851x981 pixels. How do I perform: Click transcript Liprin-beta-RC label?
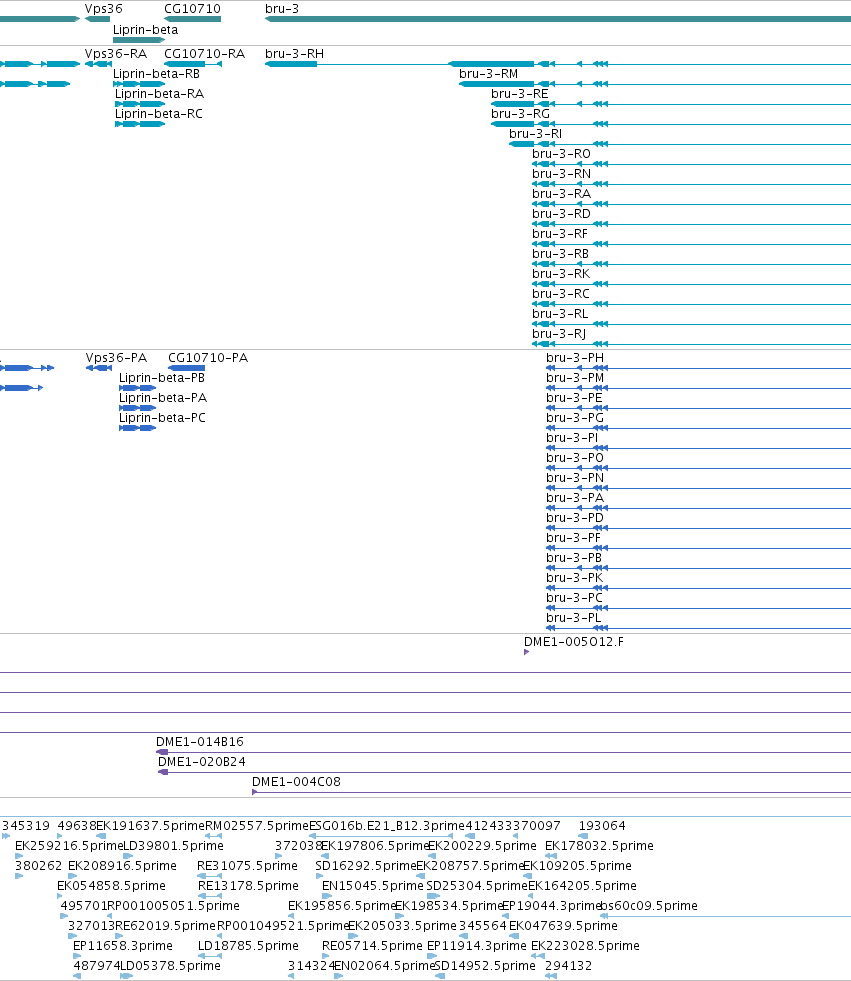[x=158, y=114]
